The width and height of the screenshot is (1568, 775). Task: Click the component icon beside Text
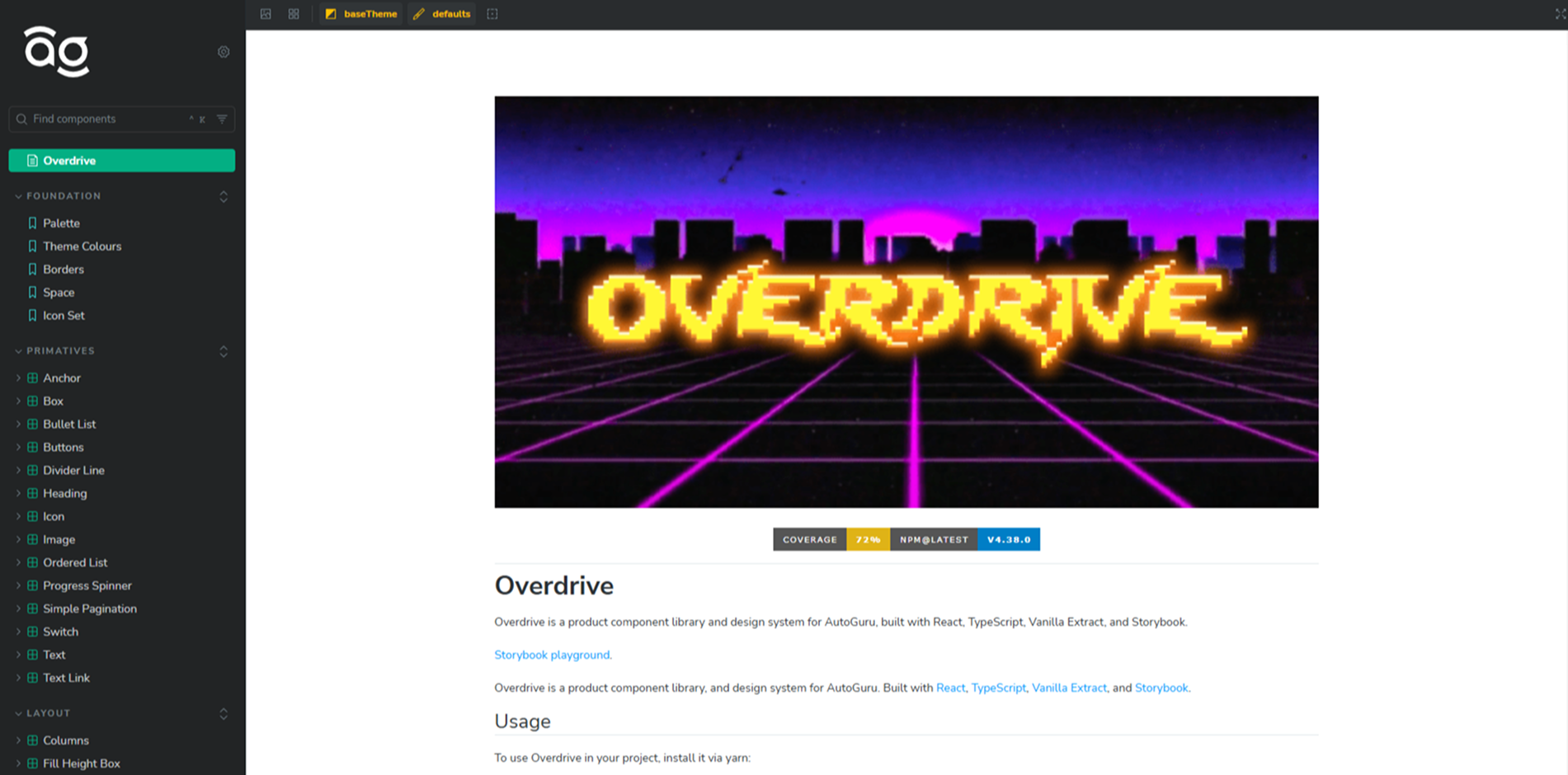[32, 655]
